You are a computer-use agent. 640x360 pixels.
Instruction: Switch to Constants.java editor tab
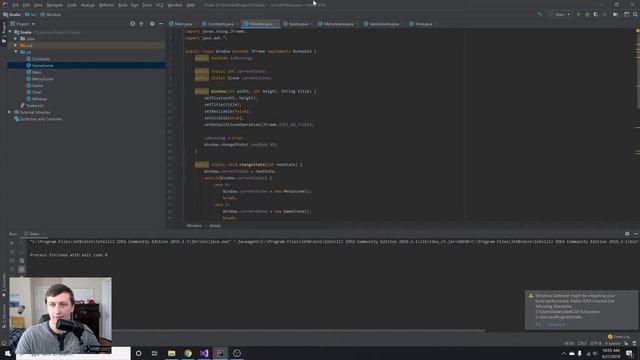pos(218,24)
